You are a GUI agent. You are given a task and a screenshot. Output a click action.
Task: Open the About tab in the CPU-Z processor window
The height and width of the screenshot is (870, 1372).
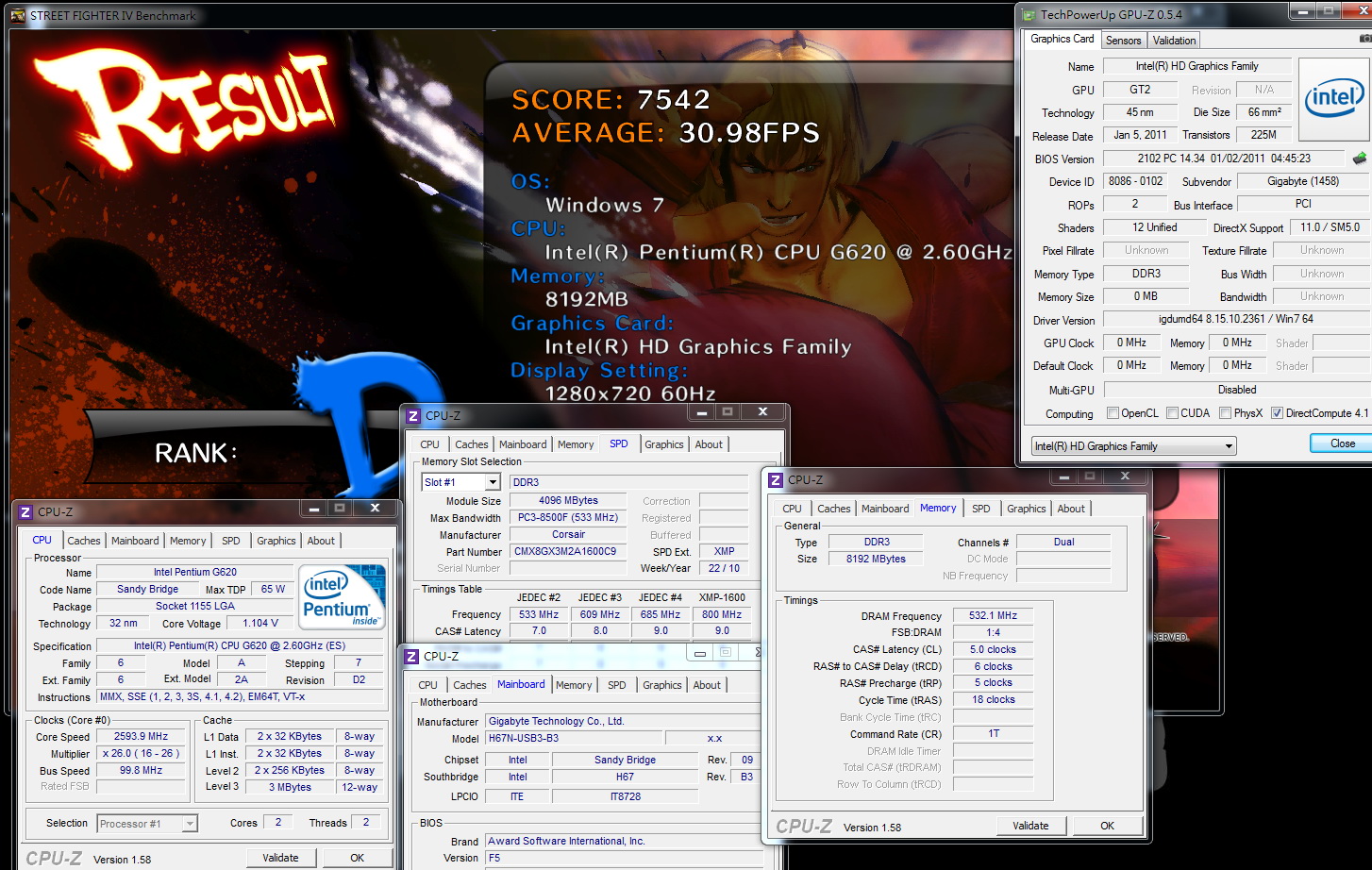coord(321,541)
